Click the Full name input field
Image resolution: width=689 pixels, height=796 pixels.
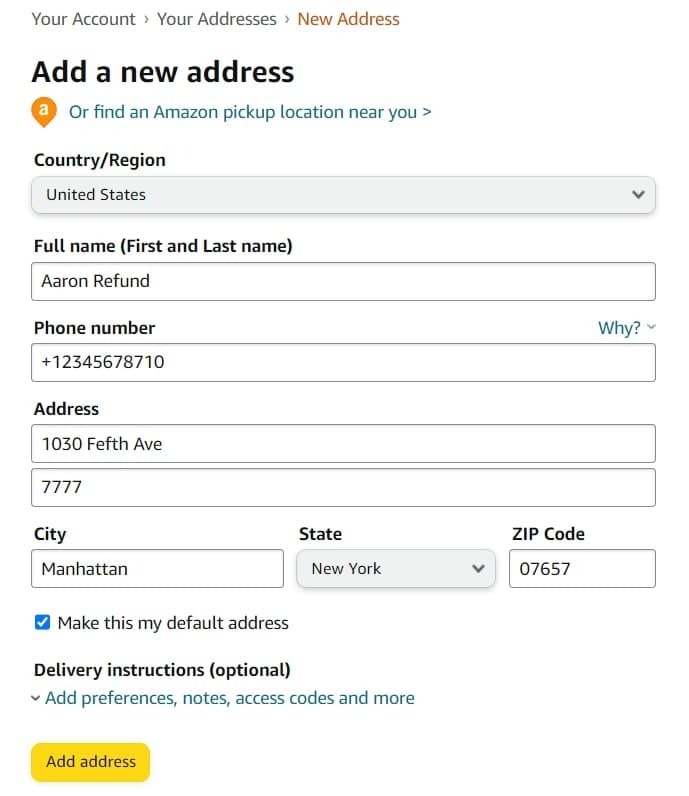pos(343,281)
